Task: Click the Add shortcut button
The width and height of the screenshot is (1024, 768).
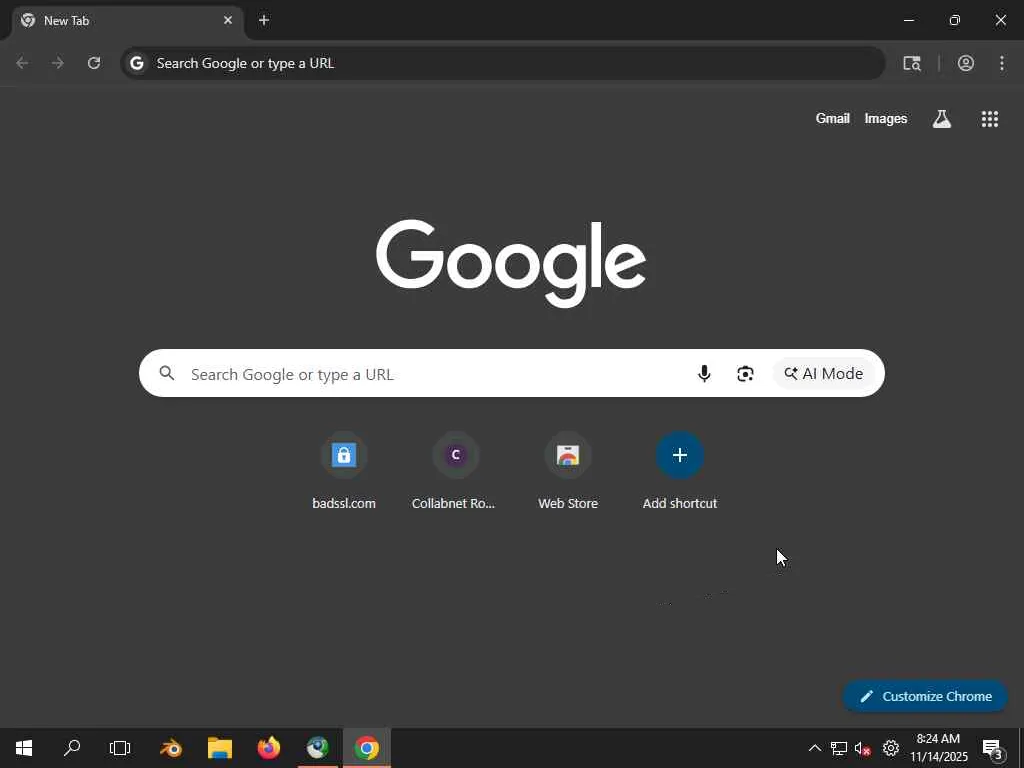Action: coord(680,470)
